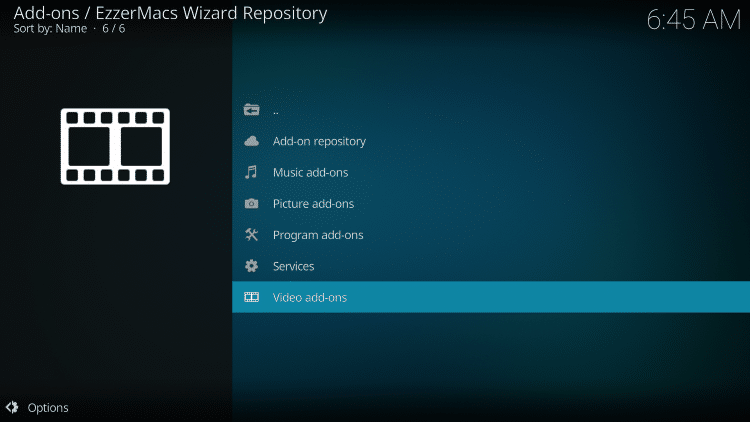Open the Music add-ons category
This screenshot has height=422, width=750.
coord(310,172)
